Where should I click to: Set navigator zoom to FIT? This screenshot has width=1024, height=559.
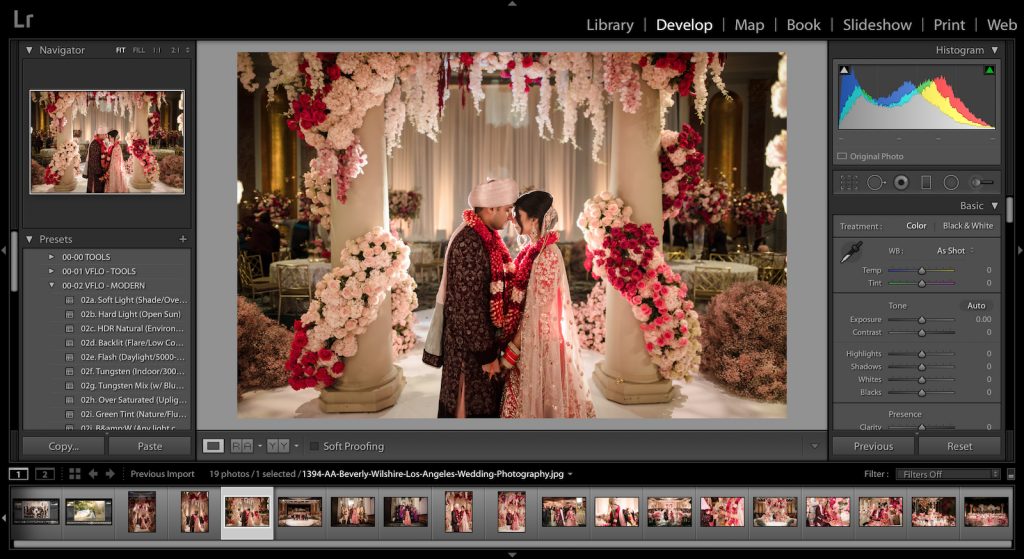point(120,50)
